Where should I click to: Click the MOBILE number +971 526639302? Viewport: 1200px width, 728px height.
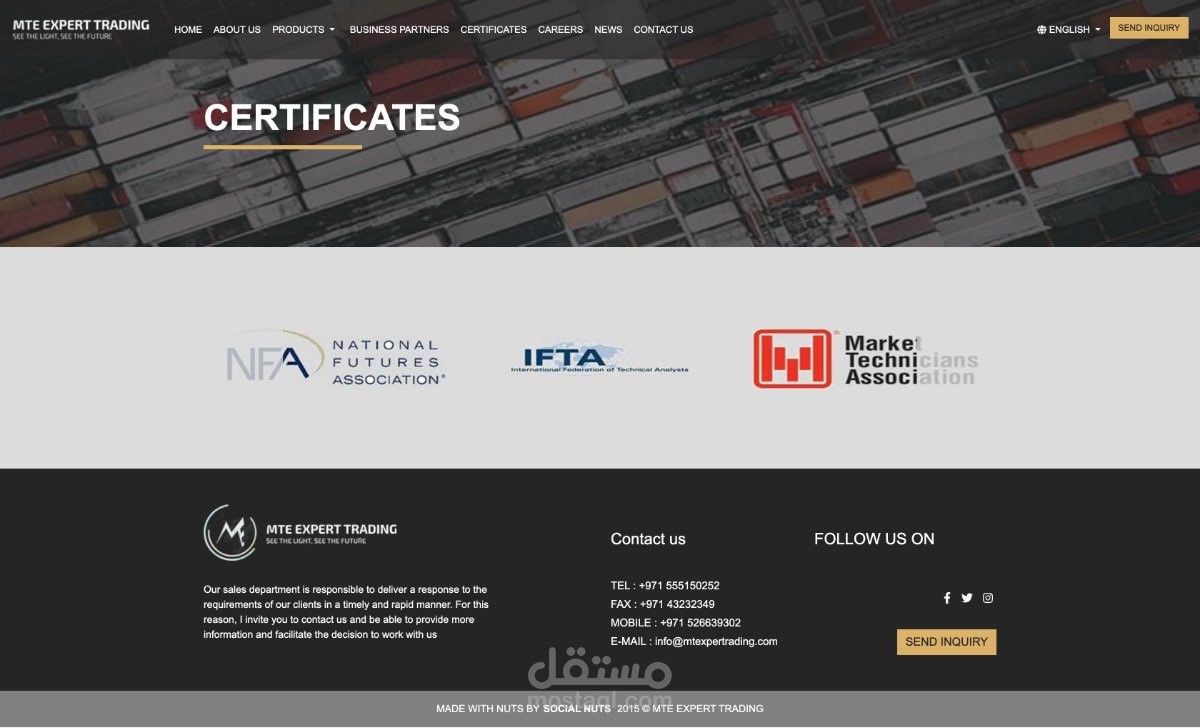700,623
